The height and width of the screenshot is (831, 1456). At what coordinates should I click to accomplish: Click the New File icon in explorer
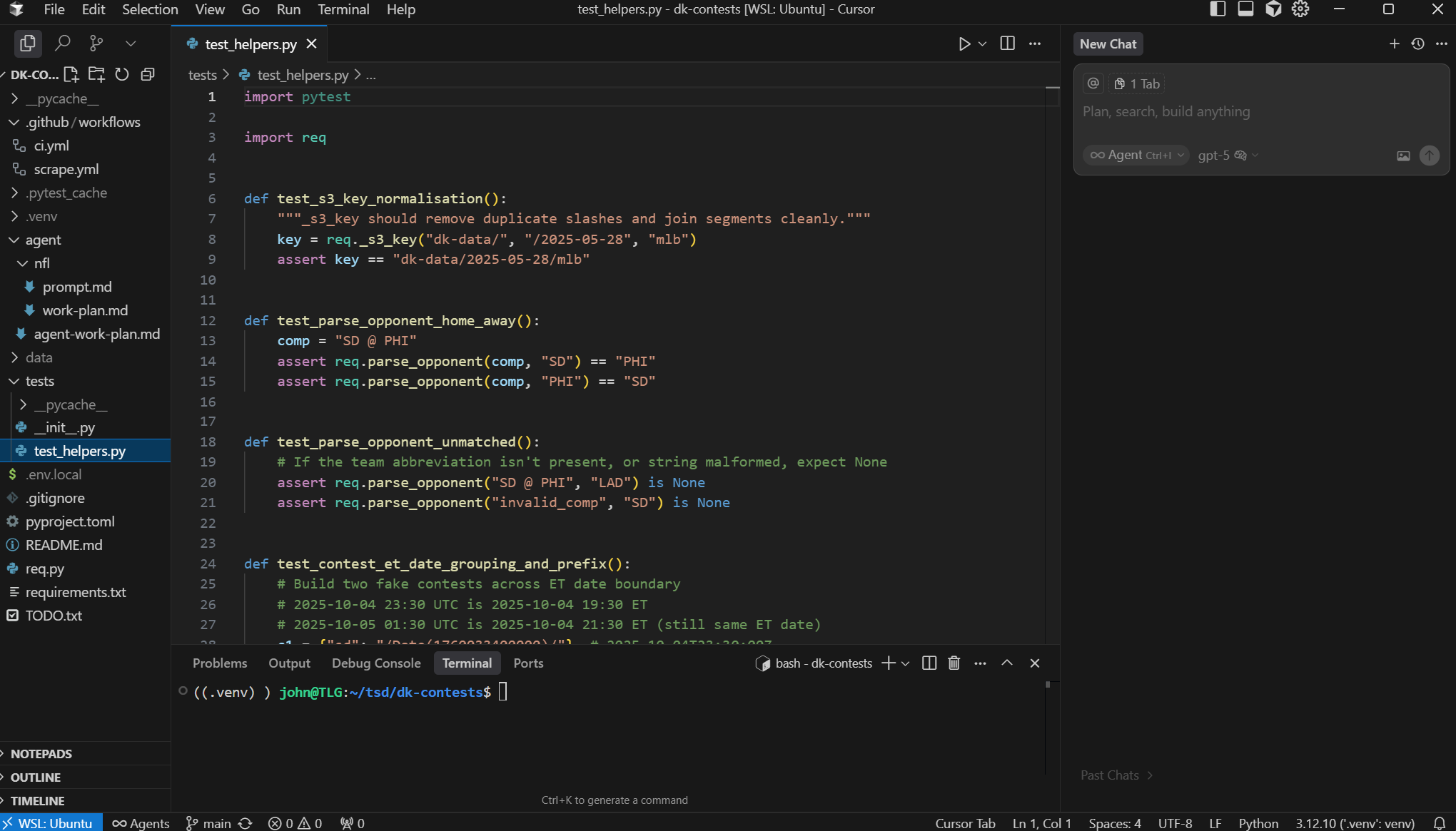click(x=71, y=74)
